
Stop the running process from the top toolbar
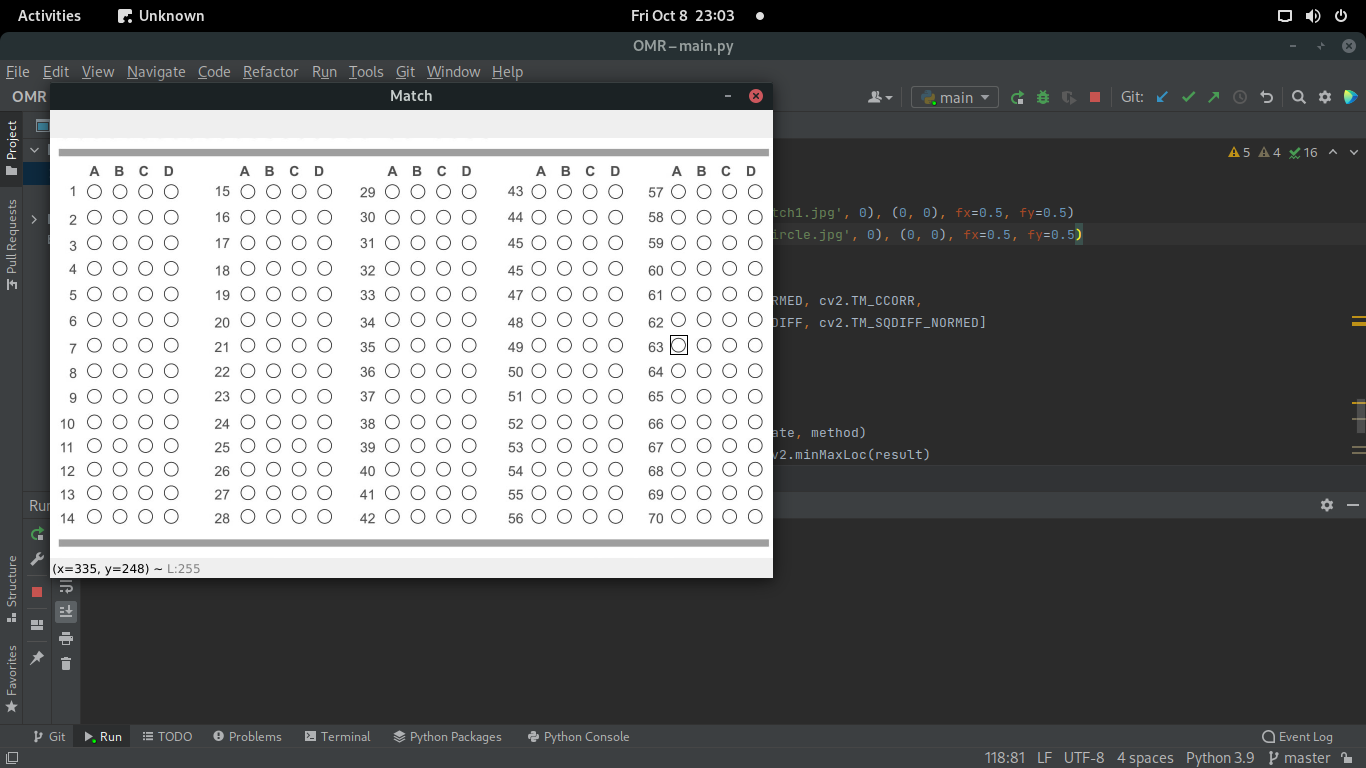[1095, 97]
